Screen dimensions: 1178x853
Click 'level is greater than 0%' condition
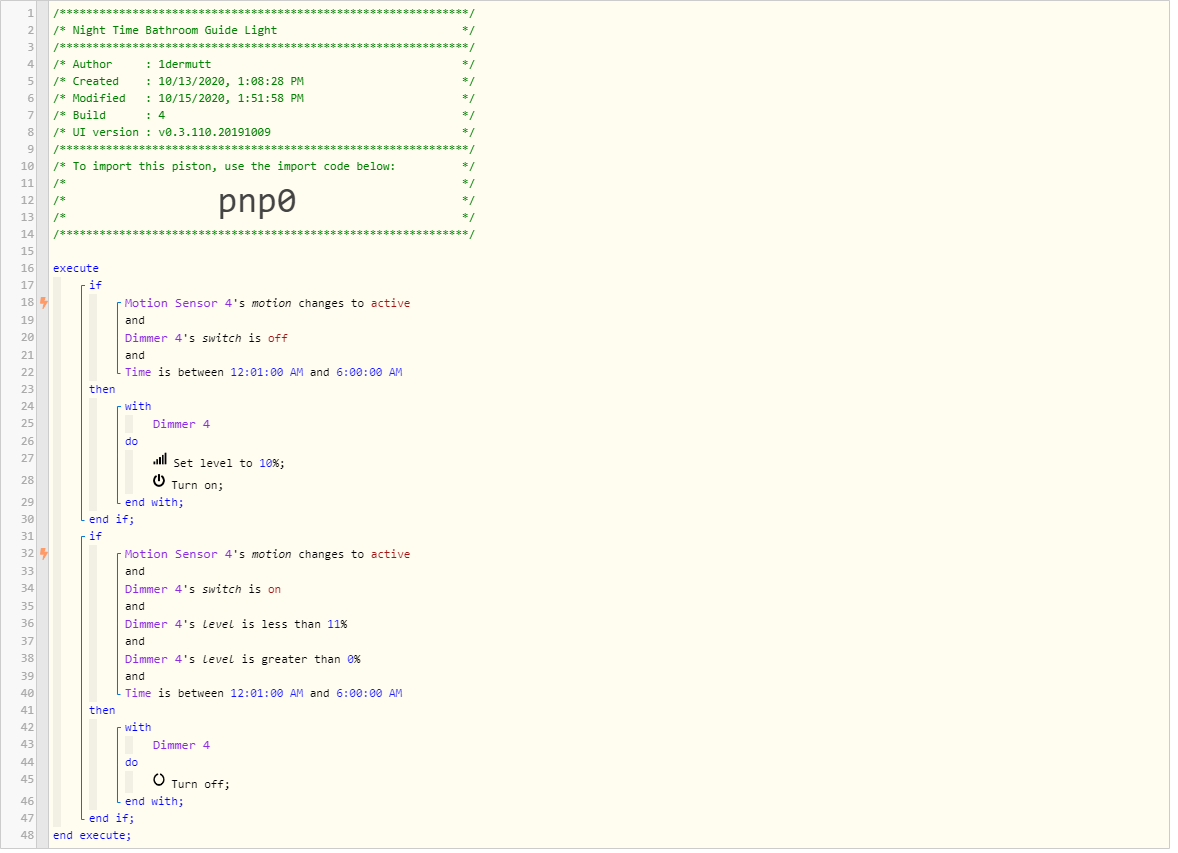click(243, 659)
